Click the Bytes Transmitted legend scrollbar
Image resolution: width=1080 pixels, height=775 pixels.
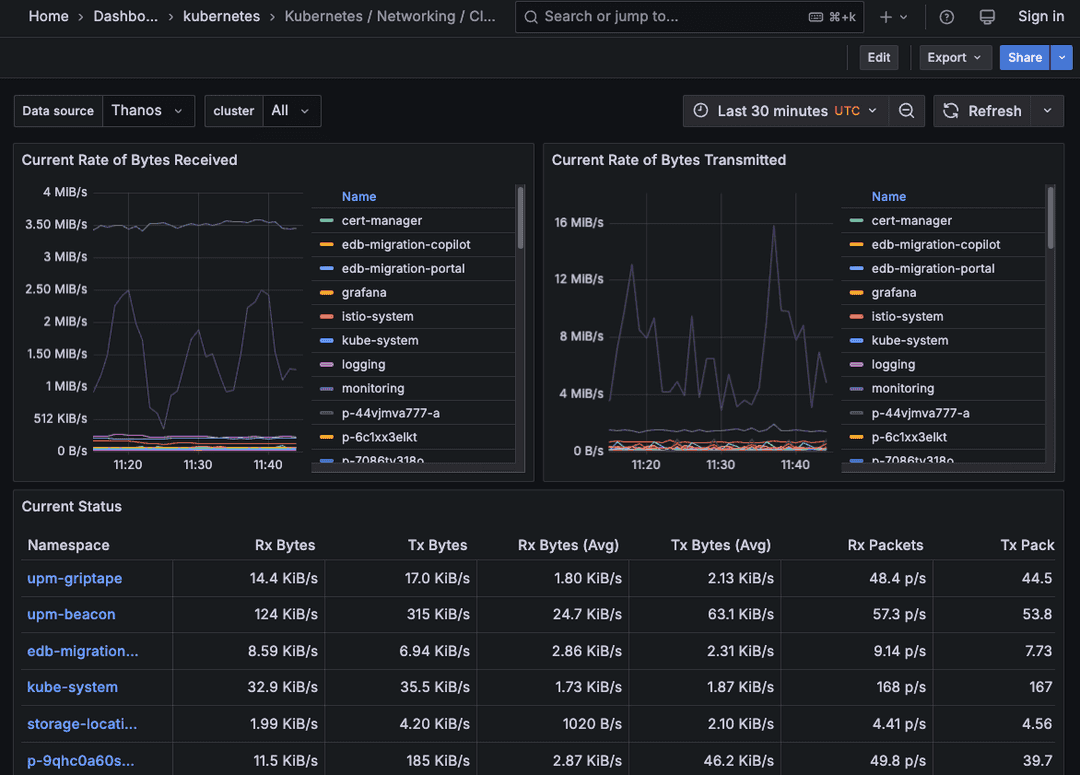(x=1050, y=218)
